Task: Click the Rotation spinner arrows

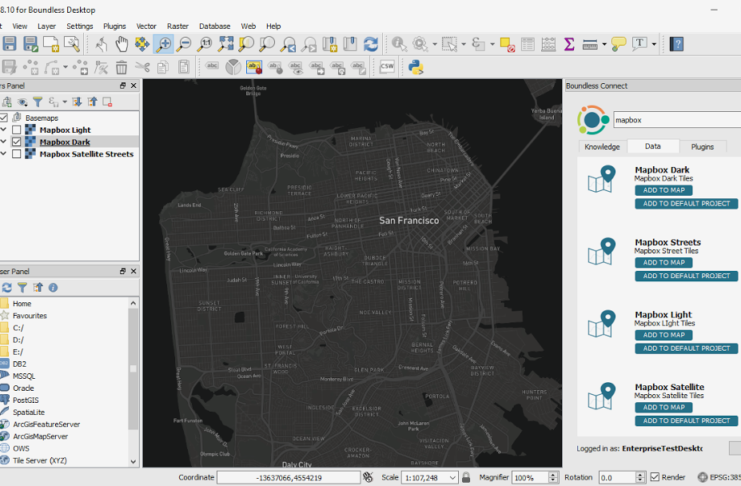Action: point(640,477)
